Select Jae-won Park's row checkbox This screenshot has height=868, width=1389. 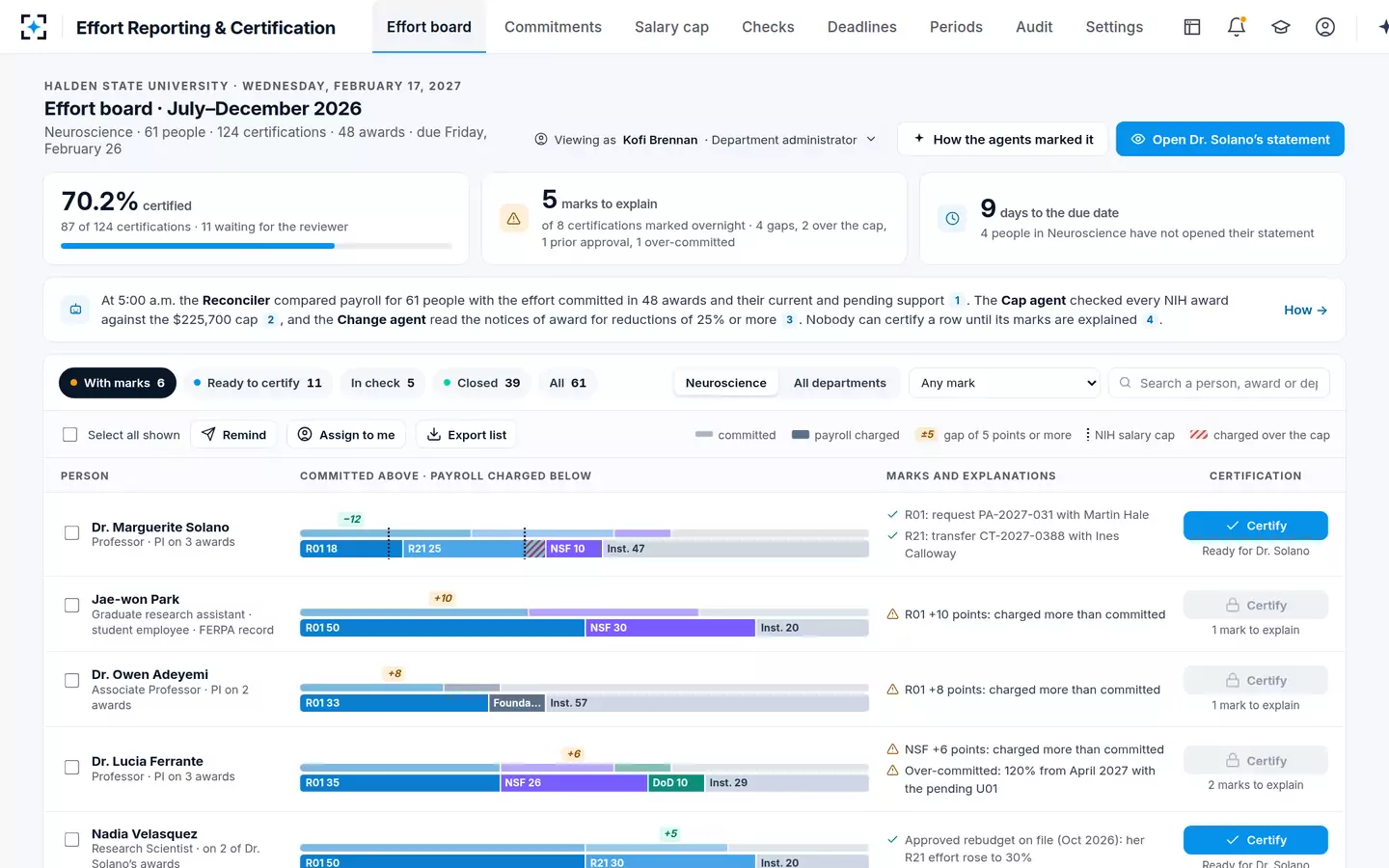click(71, 605)
